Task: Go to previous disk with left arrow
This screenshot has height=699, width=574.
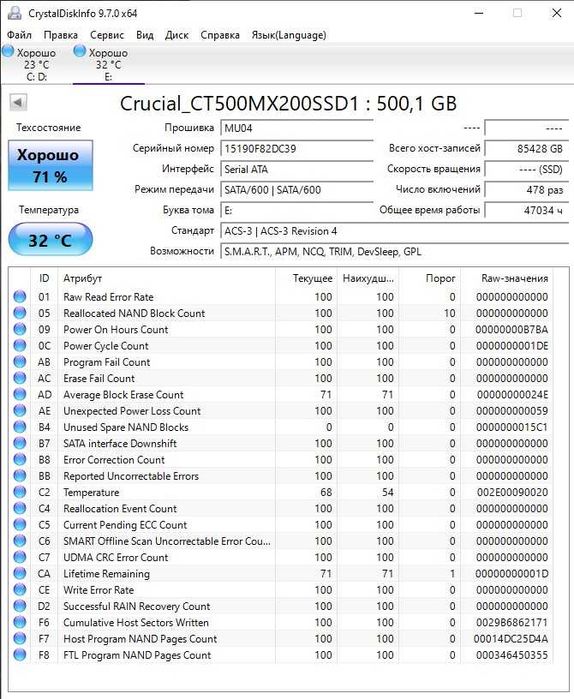Action: tap(18, 103)
